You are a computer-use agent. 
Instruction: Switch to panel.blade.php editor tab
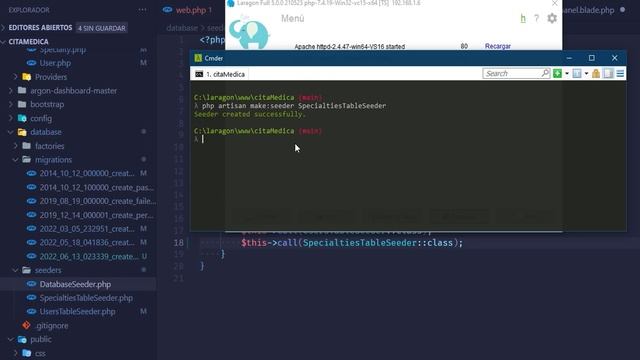point(588,10)
